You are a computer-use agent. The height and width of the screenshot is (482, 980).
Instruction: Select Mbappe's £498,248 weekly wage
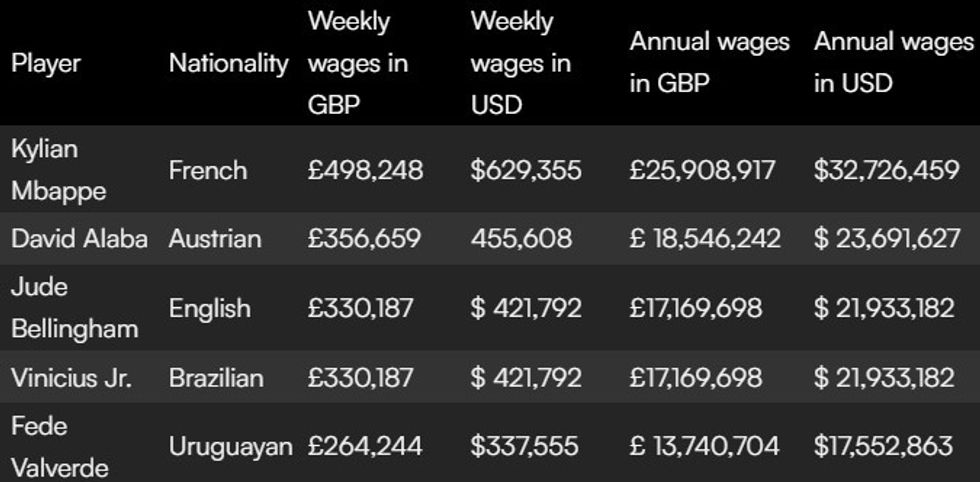click(x=365, y=170)
